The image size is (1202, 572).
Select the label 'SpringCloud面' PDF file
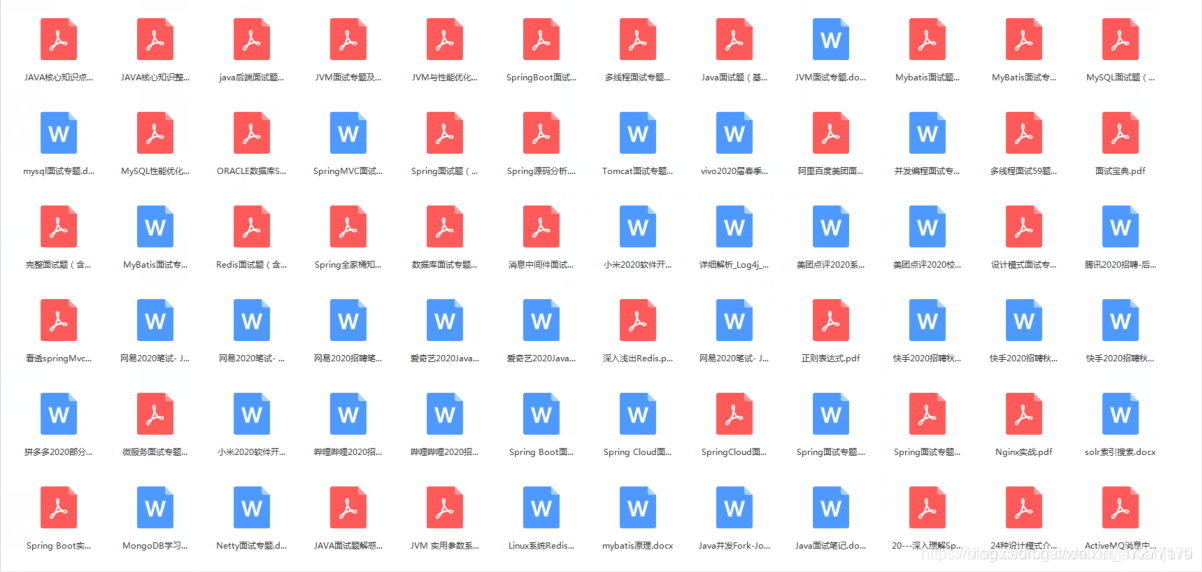(735, 452)
